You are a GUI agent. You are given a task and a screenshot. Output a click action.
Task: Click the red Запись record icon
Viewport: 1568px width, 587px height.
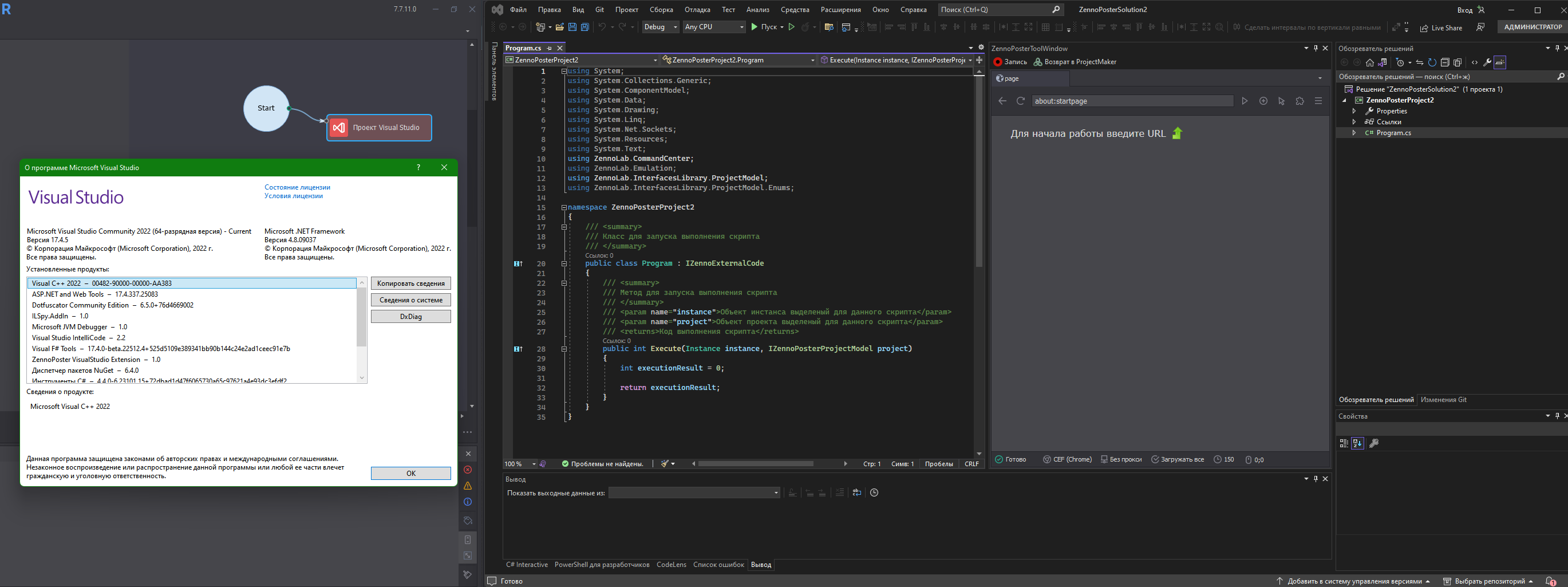coord(998,61)
